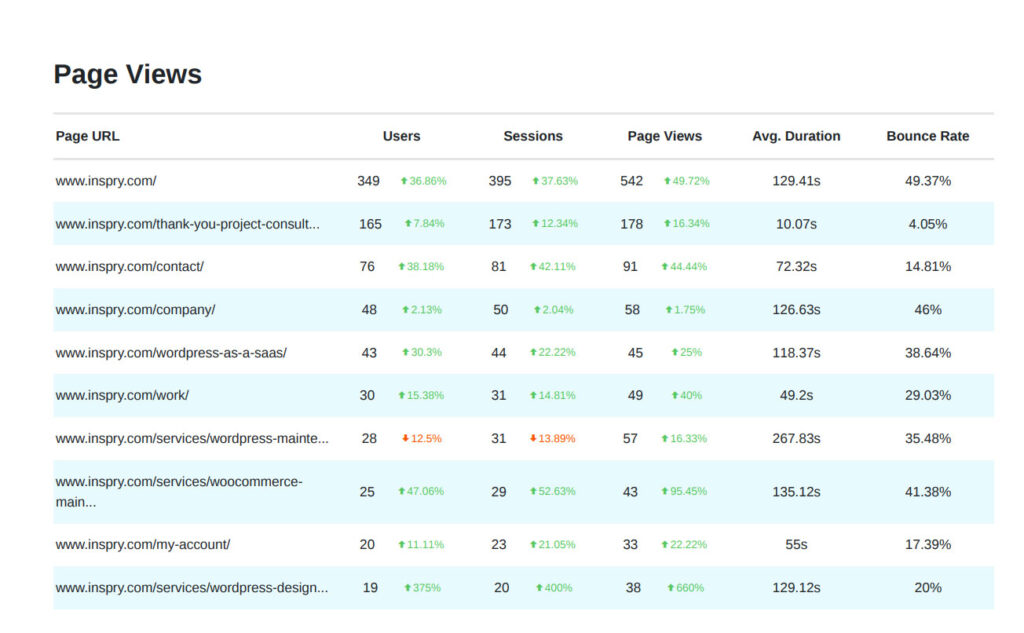Open the www.inspry.com/ homepage link
The width and height of the screenshot is (1024, 633).
click(106, 181)
